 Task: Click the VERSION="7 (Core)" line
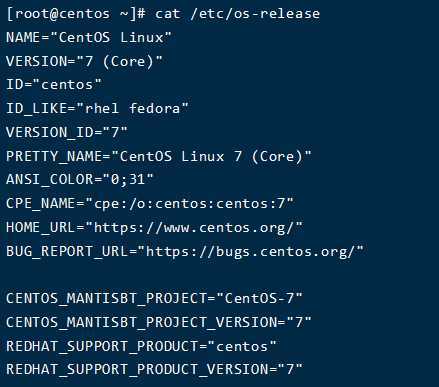tap(84, 61)
